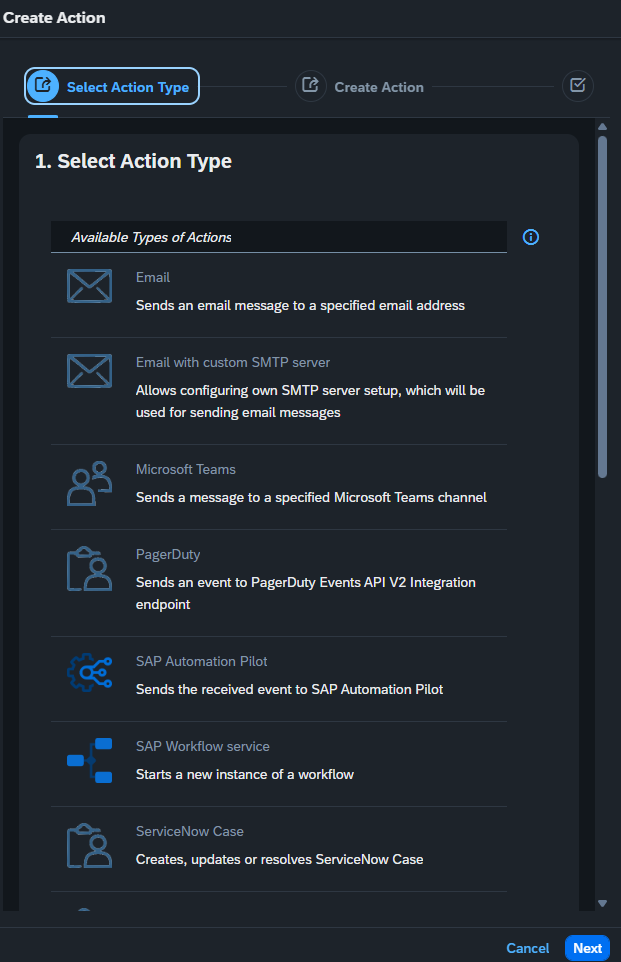Click the scrollbar down arrow

click(603, 903)
